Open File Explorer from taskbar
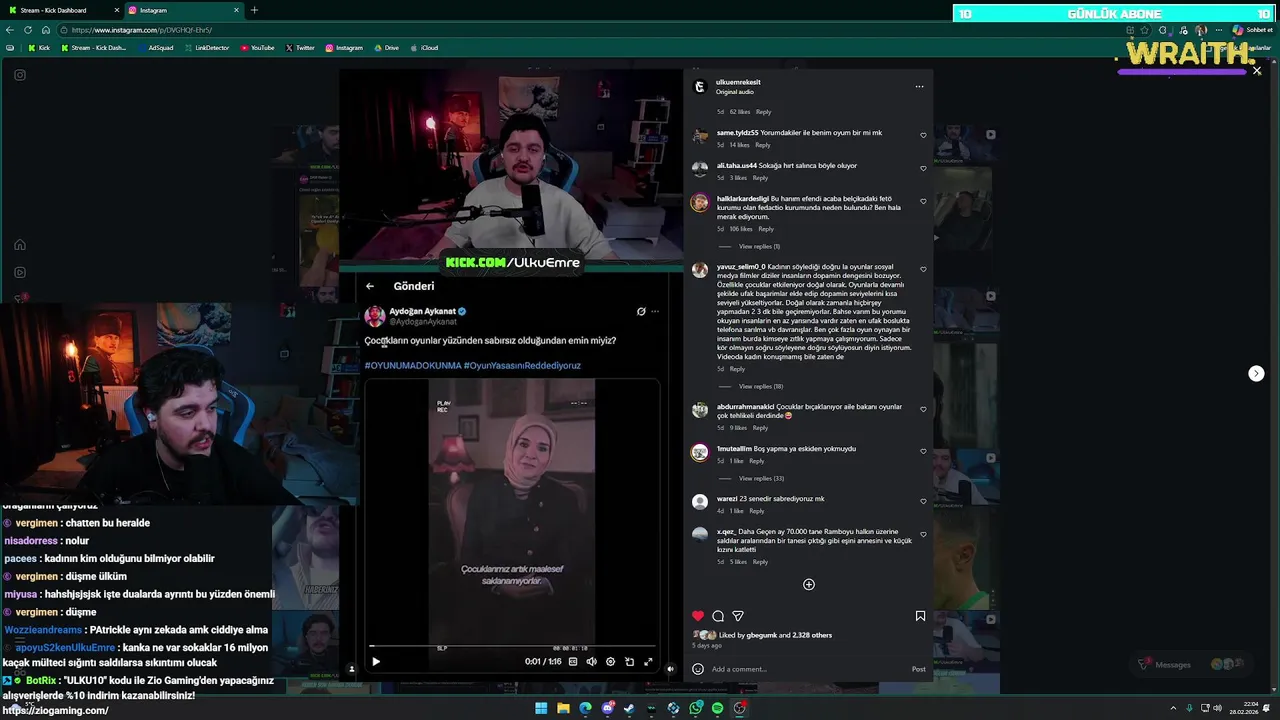The image size is (1280, 720). (x=563, y=708)
